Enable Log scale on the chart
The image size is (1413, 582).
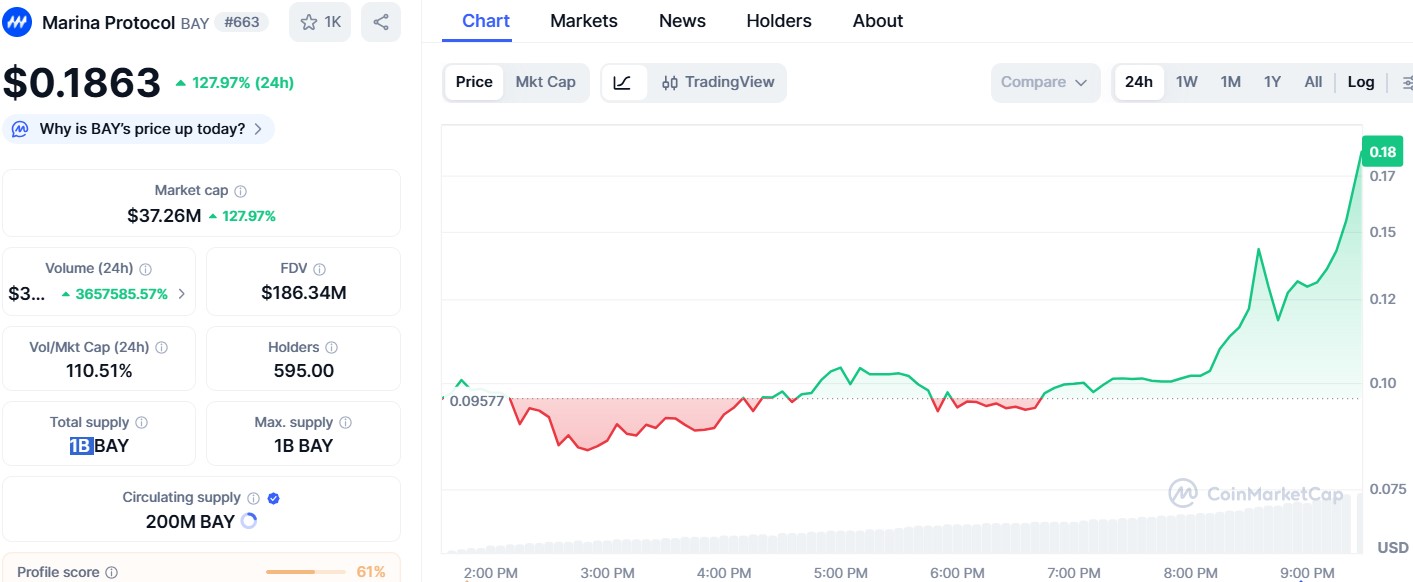pyautogui.click(x=1360, y=82)
